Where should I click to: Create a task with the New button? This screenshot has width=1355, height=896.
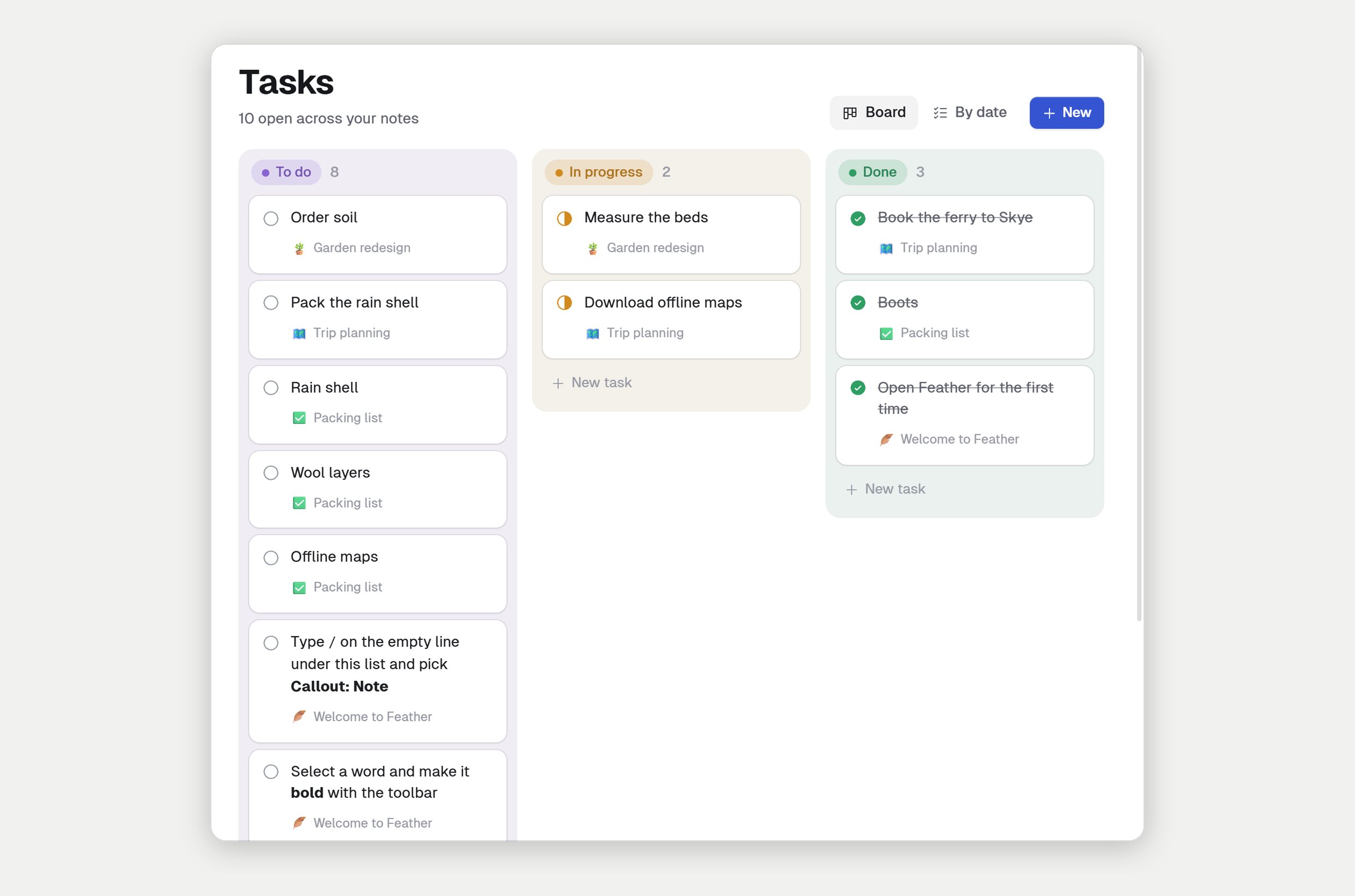[x=1067, y=113]
